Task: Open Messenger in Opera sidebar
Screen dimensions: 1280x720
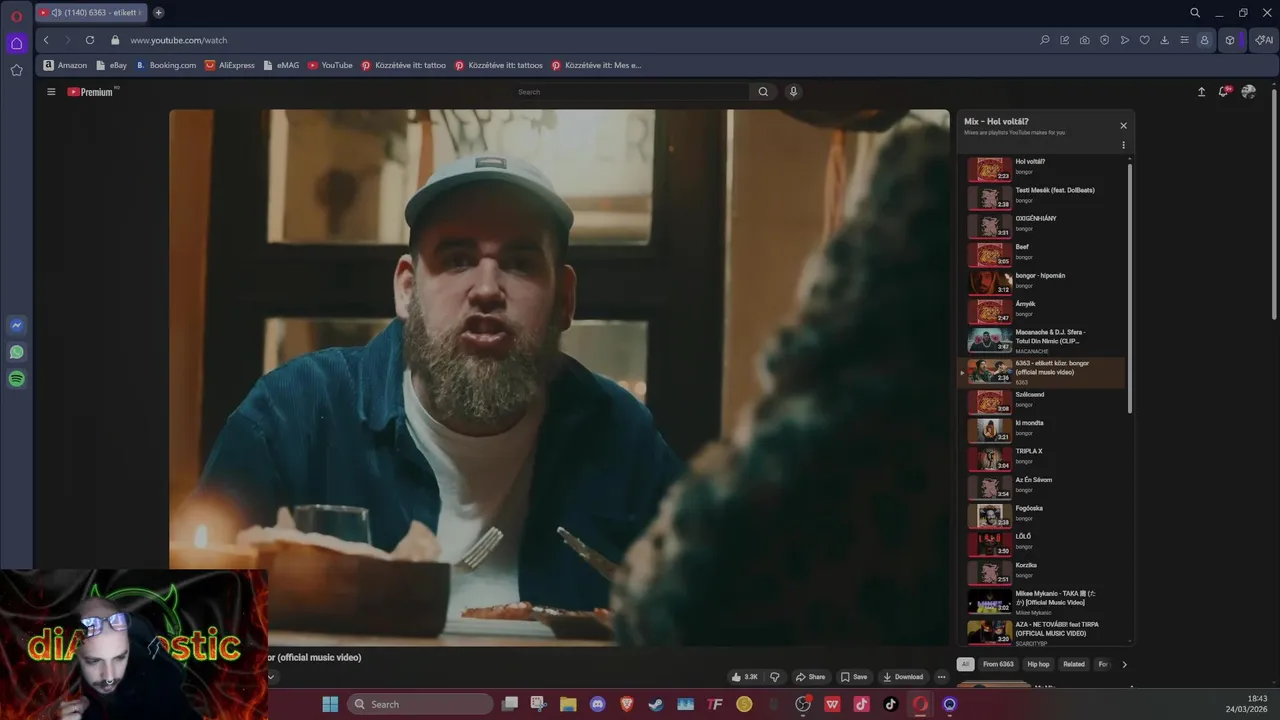Action: (16, 325)
